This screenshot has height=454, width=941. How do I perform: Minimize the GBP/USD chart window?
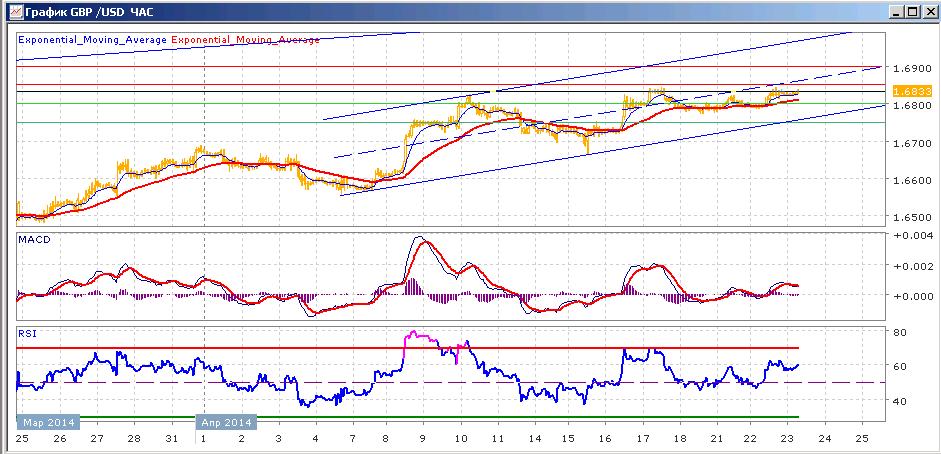click(x=895, y=11)
